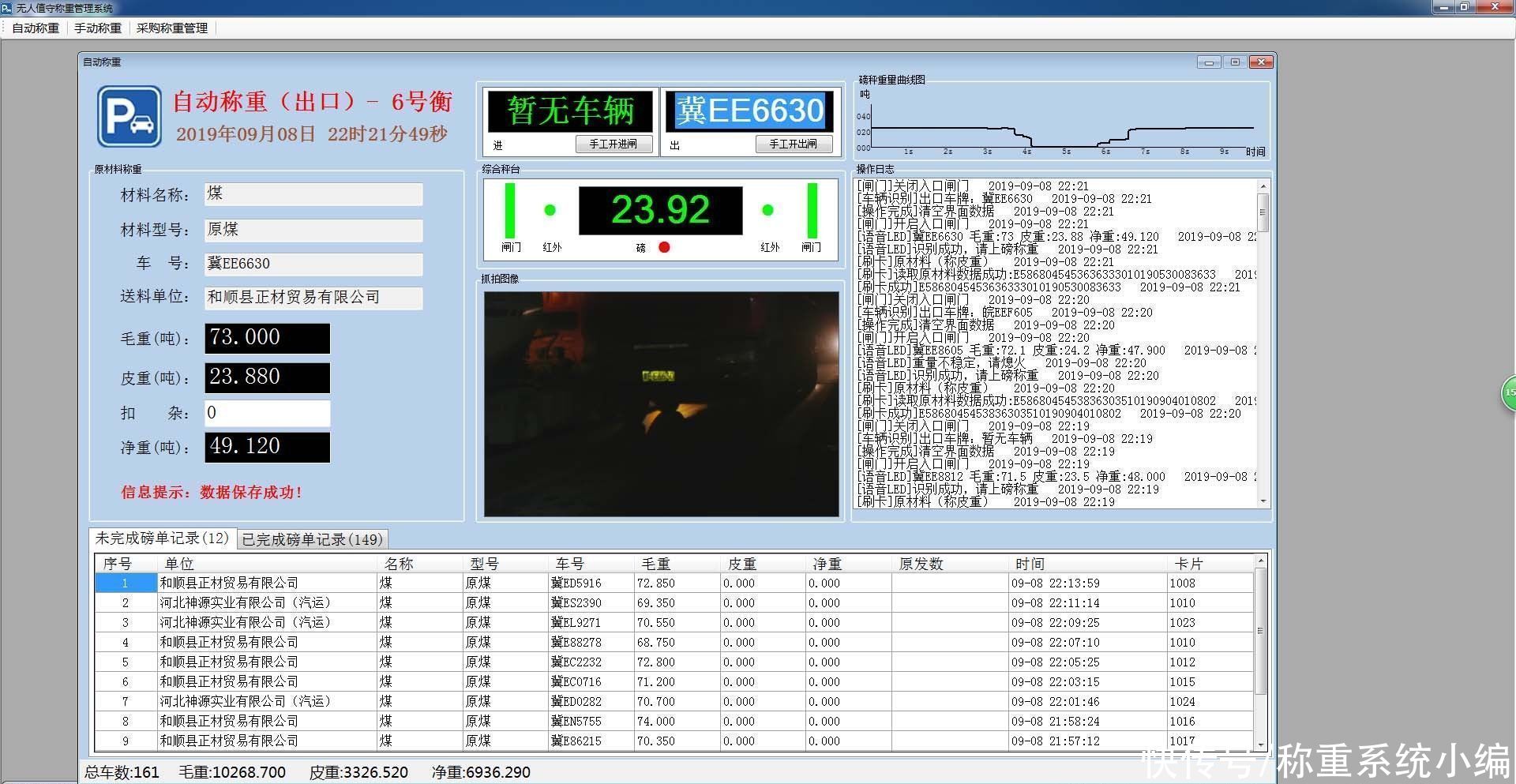The height and width of the screenshot is (784, 1516).
Task: Click the application icon in title bar
Action: [x=7, y=8]
